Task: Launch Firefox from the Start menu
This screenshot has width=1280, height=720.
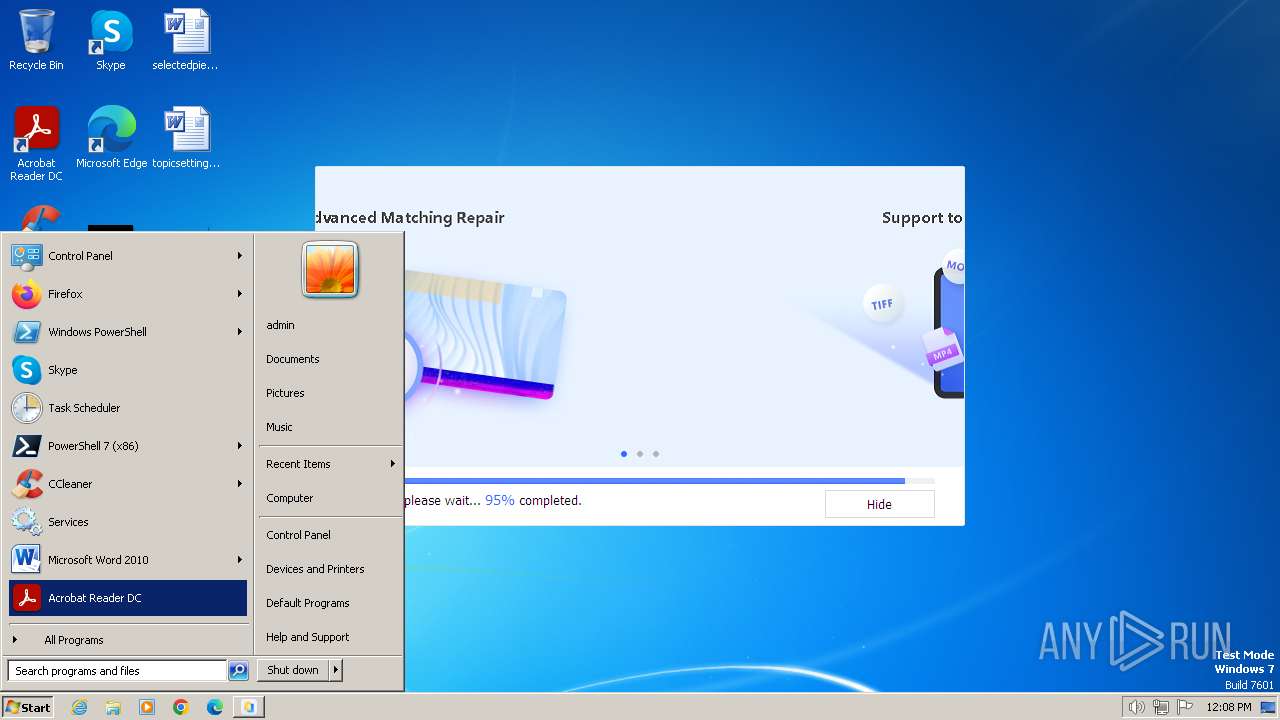Action: click(127, 294)
